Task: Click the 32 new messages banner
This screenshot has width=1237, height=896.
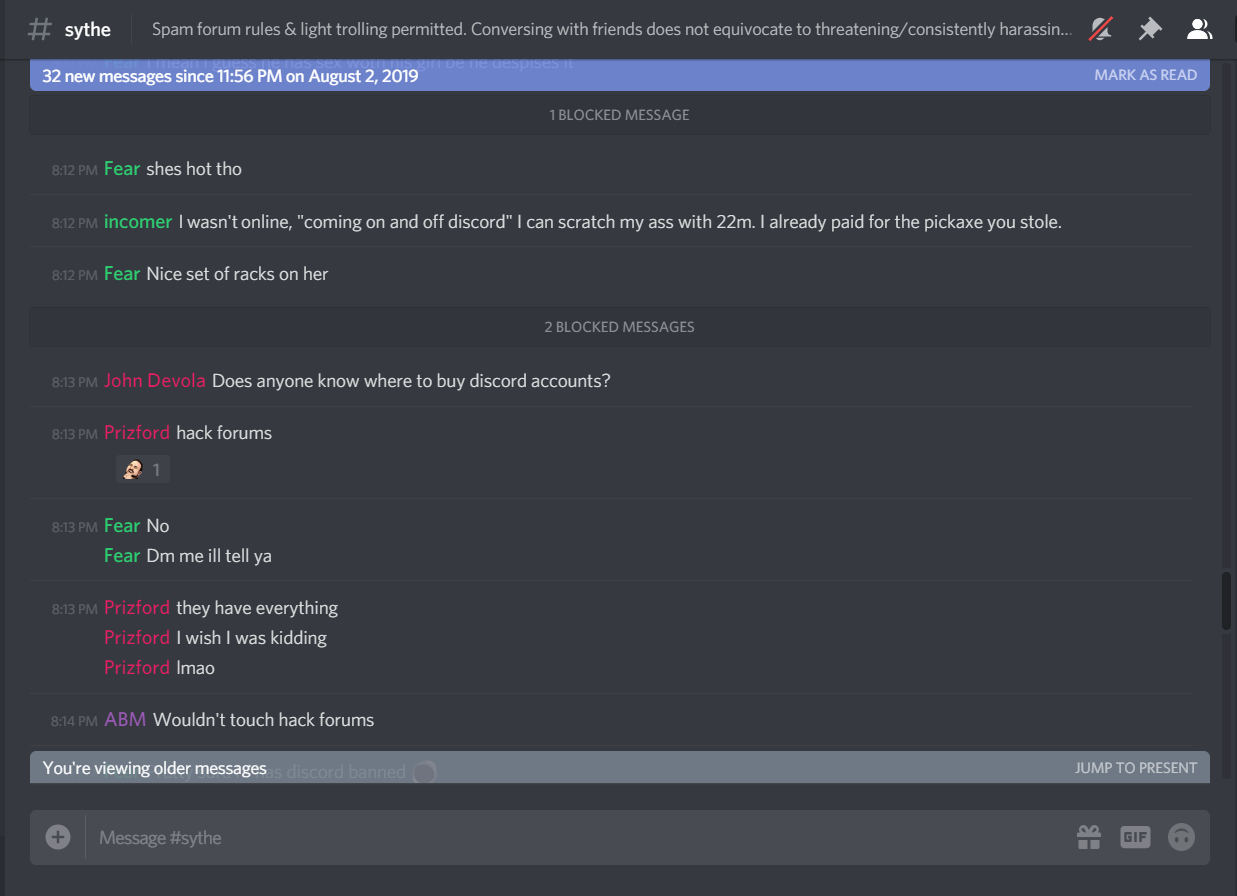Action: (x=620, y=76)
